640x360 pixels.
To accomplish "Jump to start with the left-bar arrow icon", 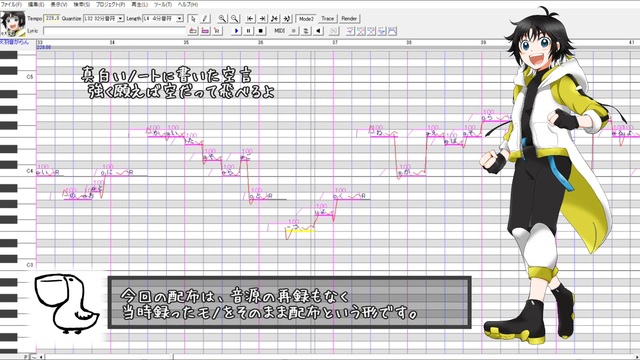I will coord(250,18).
